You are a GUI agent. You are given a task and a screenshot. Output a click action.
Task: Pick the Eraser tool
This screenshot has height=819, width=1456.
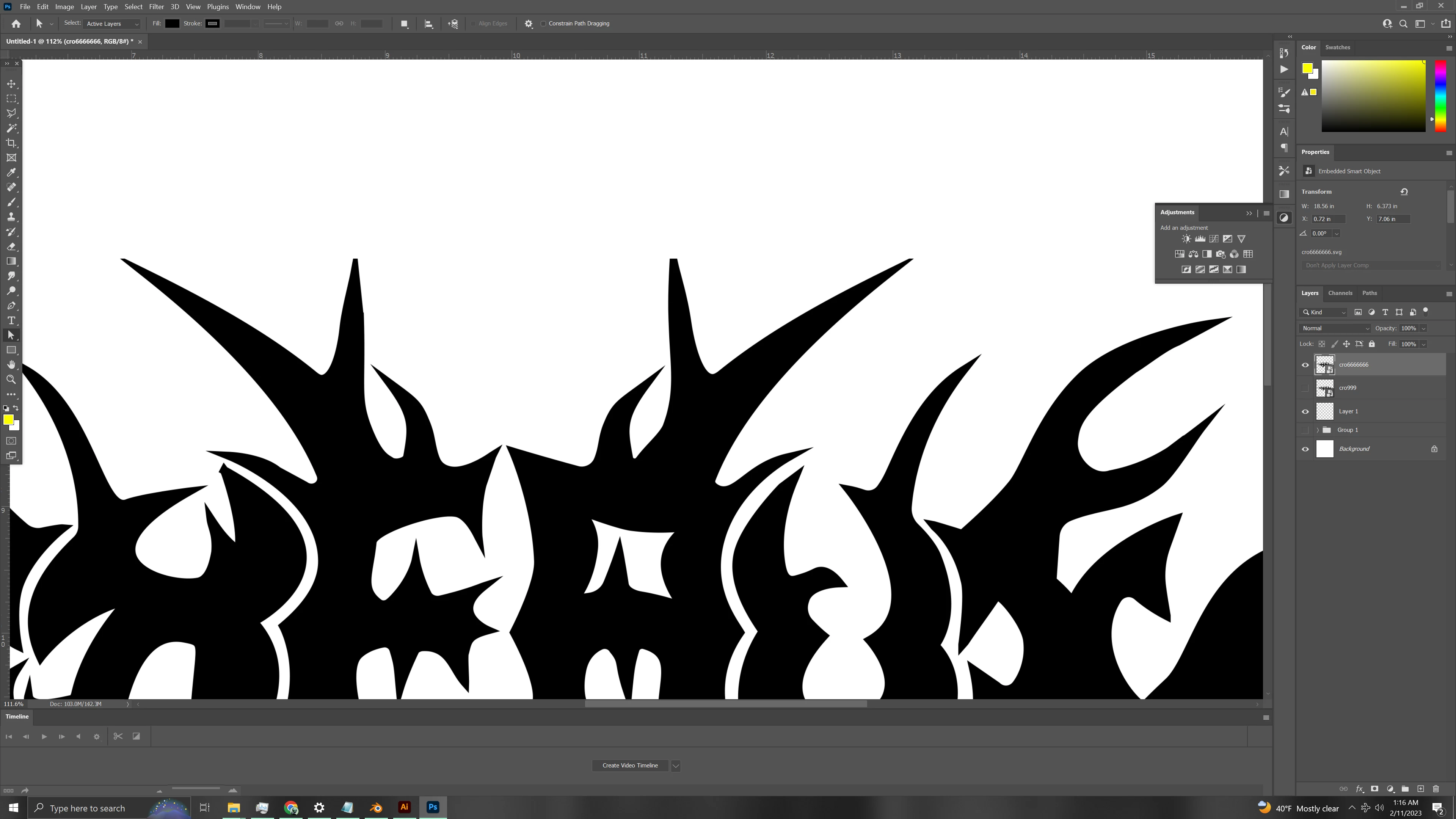point(11,246)
